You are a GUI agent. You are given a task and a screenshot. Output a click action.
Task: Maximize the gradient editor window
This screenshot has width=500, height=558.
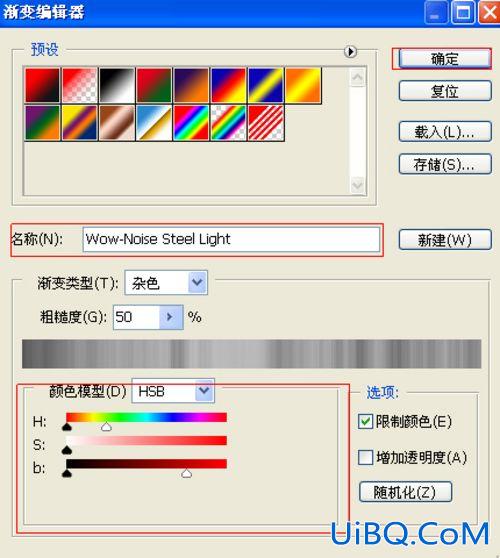463,13
